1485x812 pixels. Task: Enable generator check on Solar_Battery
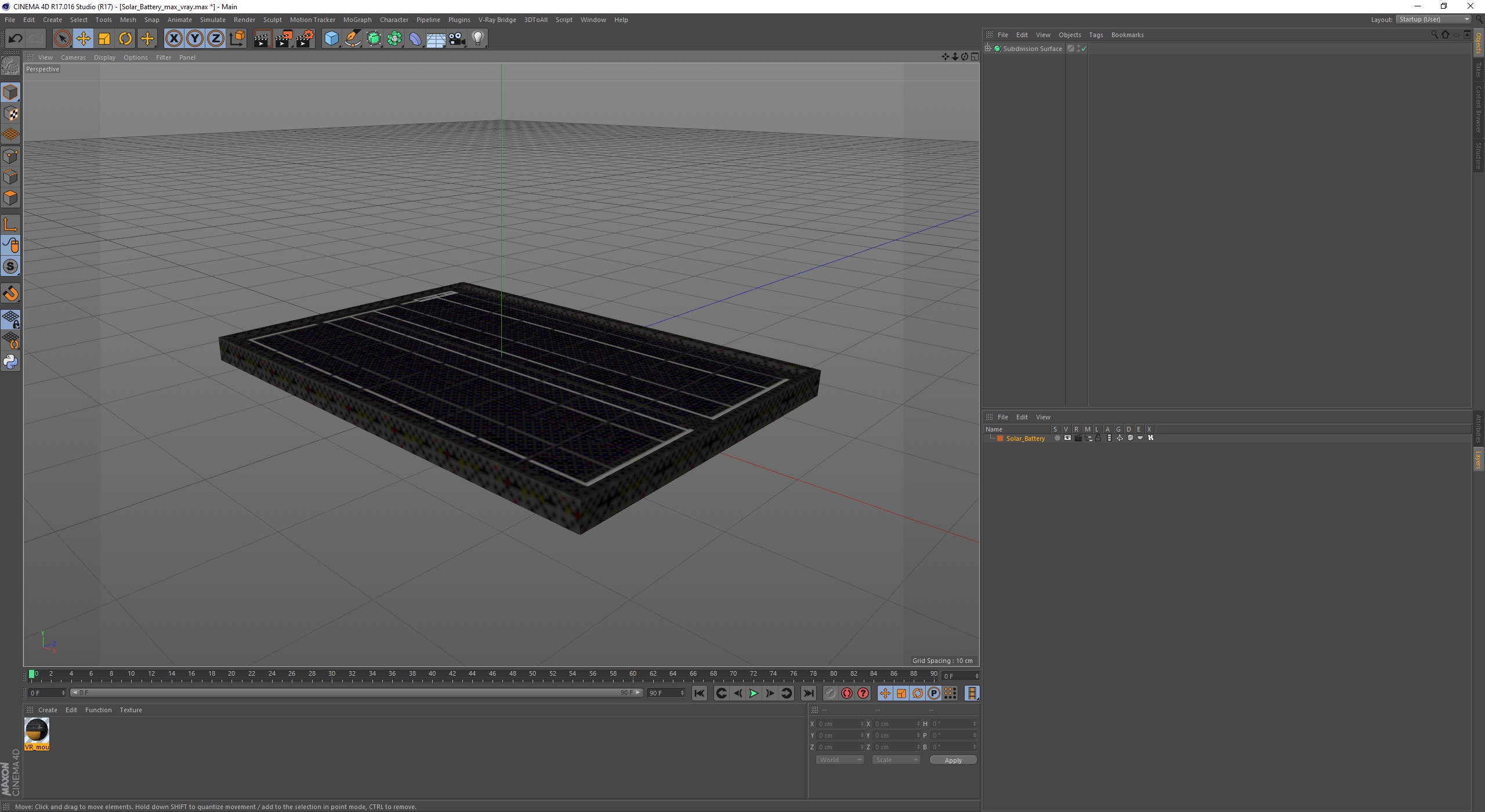(1118, 438)
